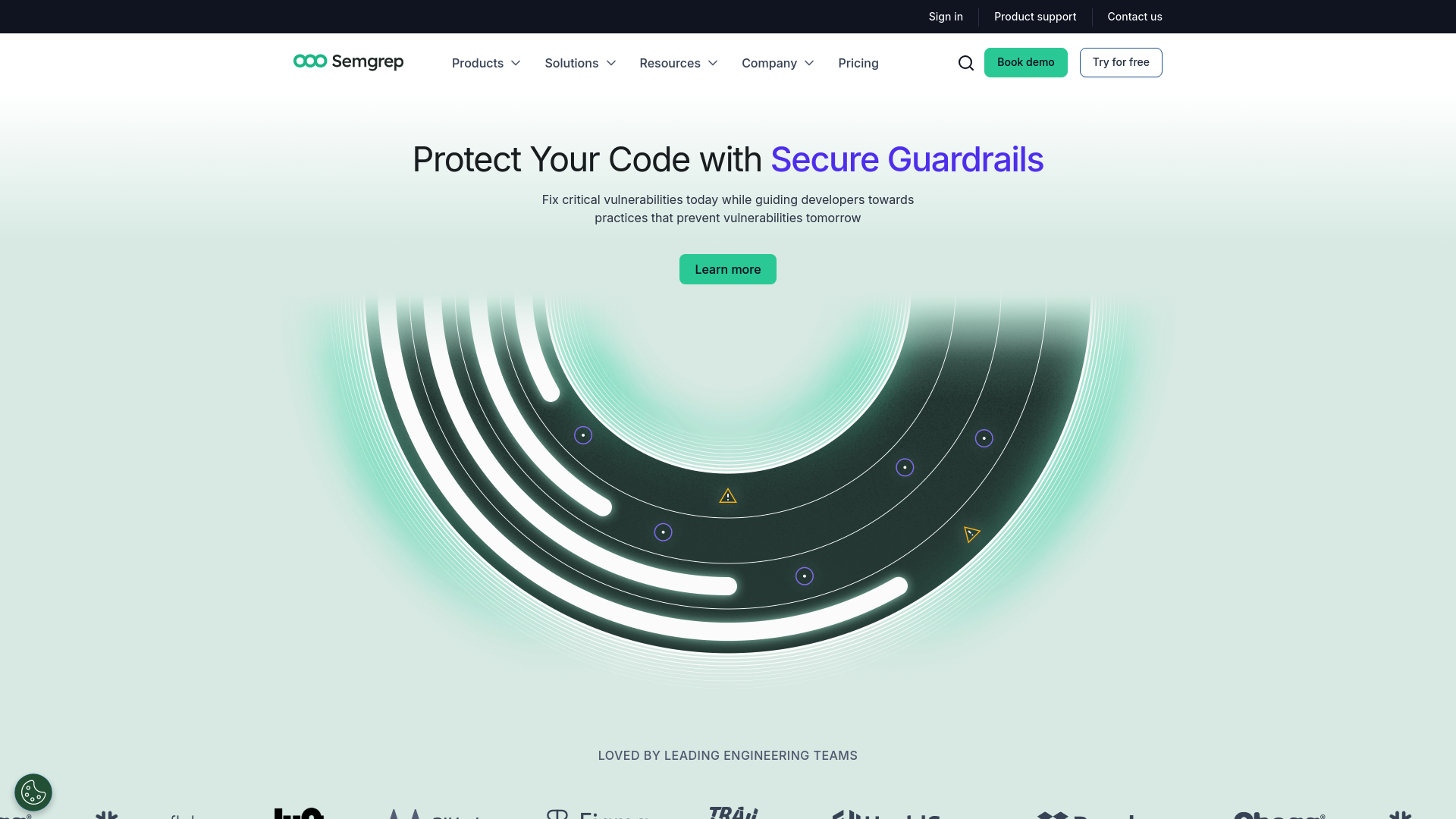This screenshot has height=819, width=1456.
Task: Expand the Solutions dropdown menu
Action: pyautogui.click(x=580, y=62)
